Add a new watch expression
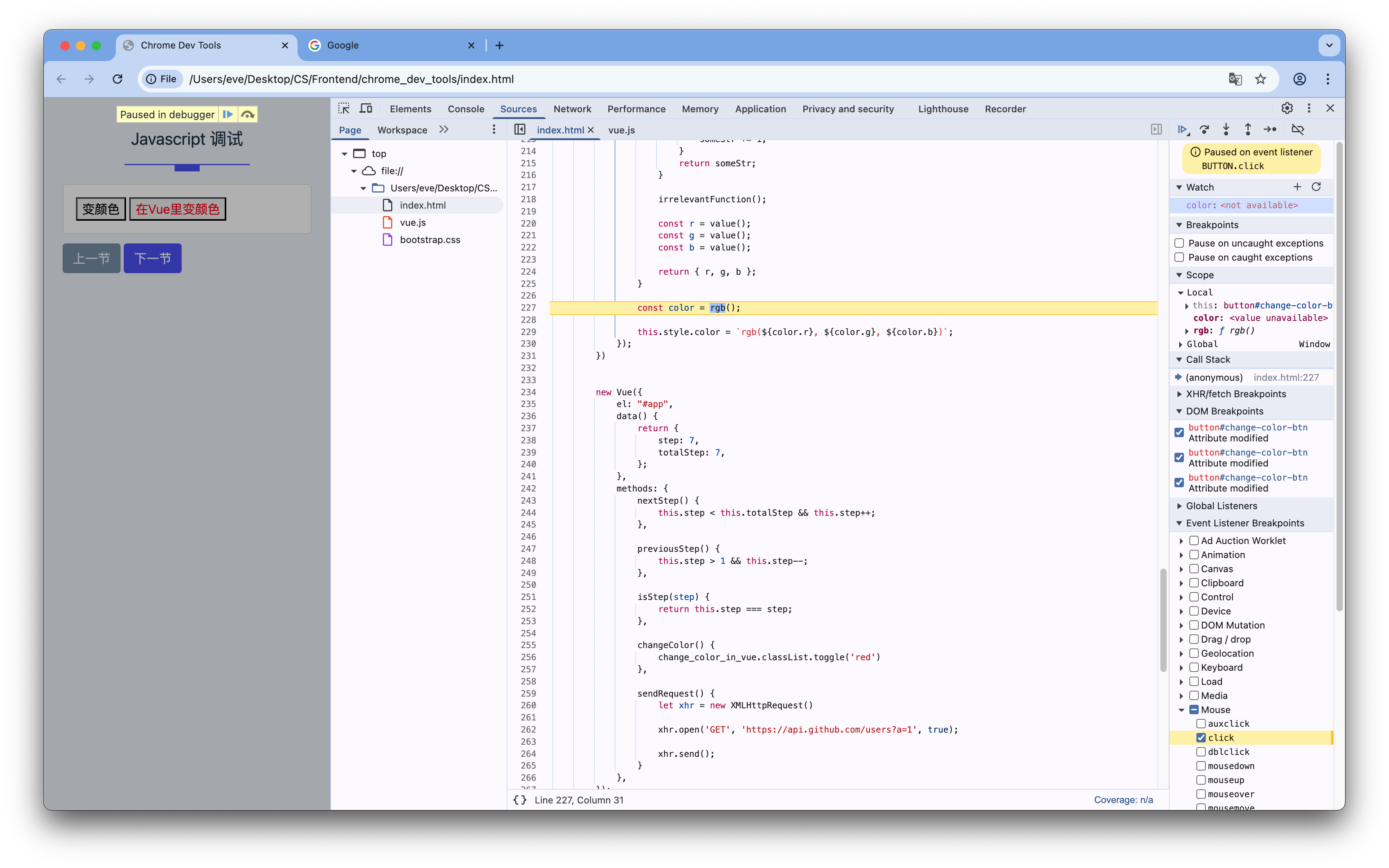The image size is (1389, 868). tap(1297, 187)
